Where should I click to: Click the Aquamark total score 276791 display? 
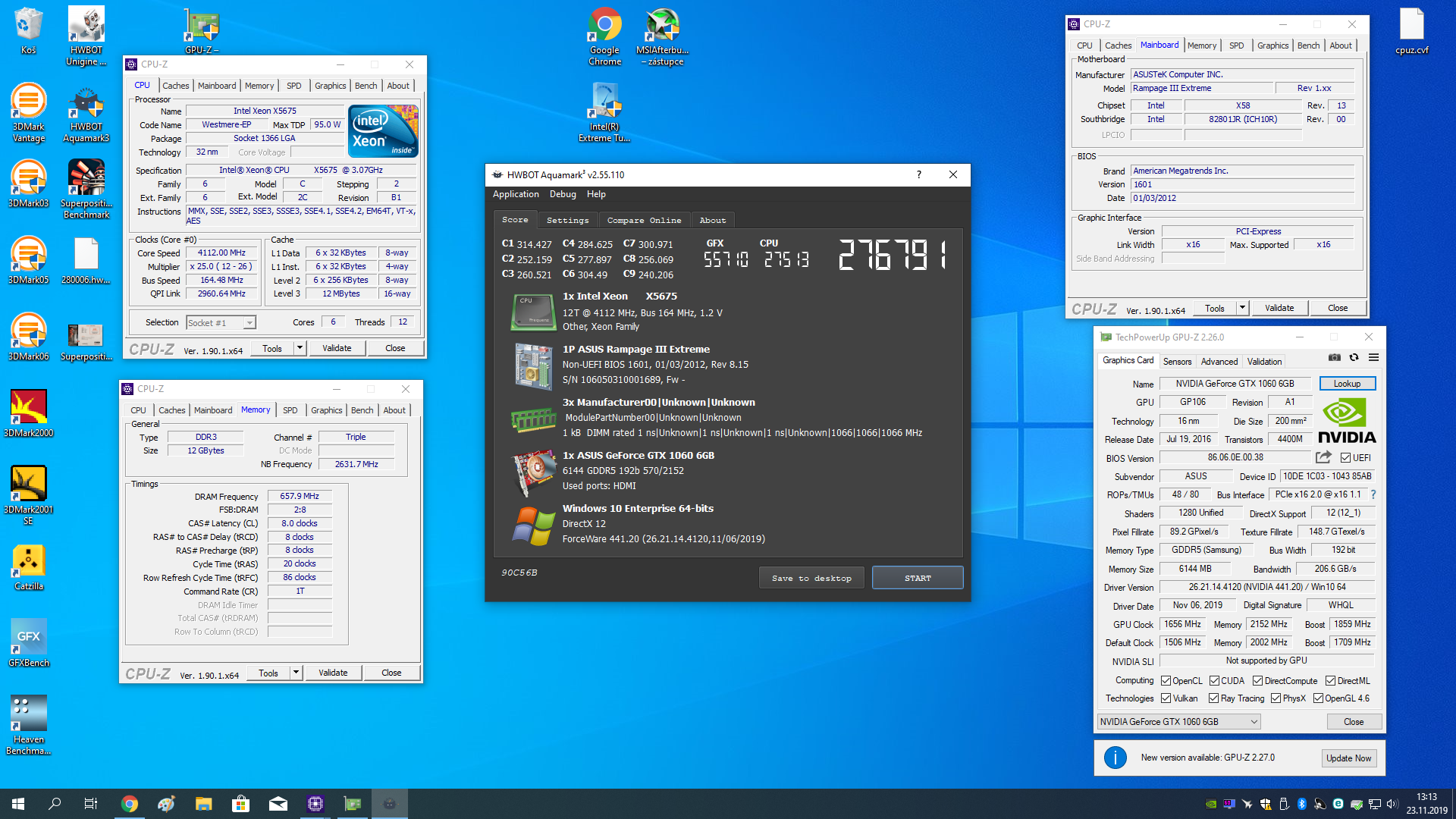click(x=893, y=256)
